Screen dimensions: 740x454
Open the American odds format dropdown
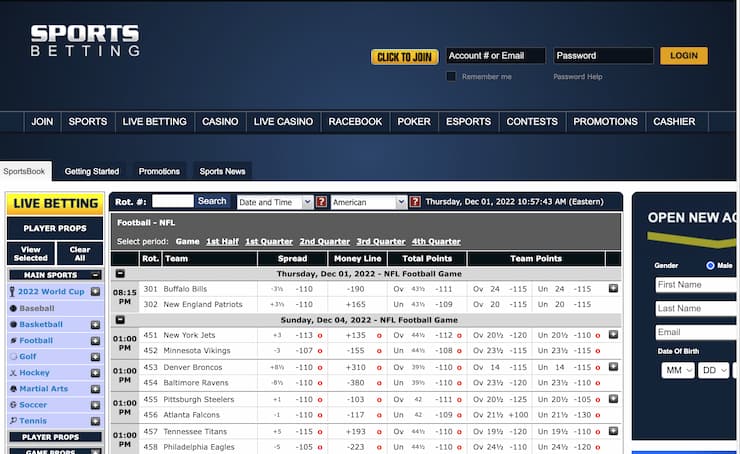pos(369,202)
